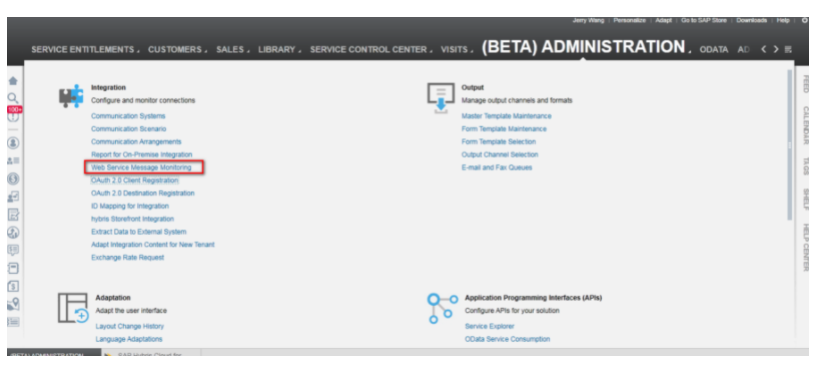The width and height of the screenshot is (813, 371).
Task: Click Adapt in the top bar
Action: coord(664,21)
